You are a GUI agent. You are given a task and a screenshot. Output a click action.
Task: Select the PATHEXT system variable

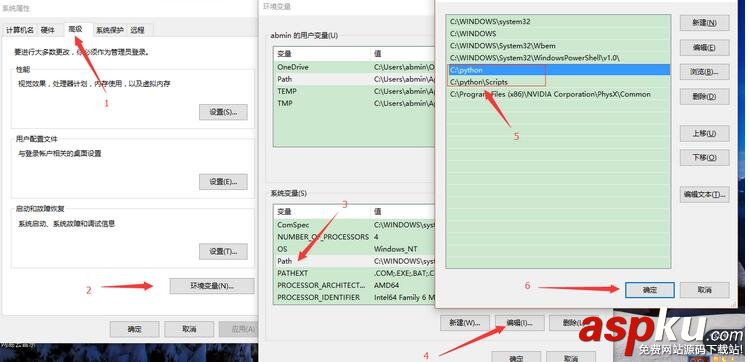pos(354,273)
